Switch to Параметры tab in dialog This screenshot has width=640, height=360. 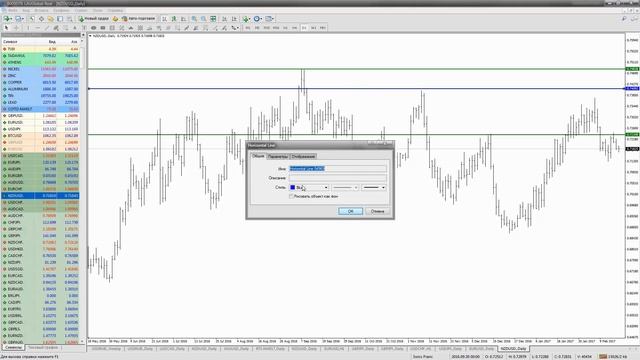(278, 156)
